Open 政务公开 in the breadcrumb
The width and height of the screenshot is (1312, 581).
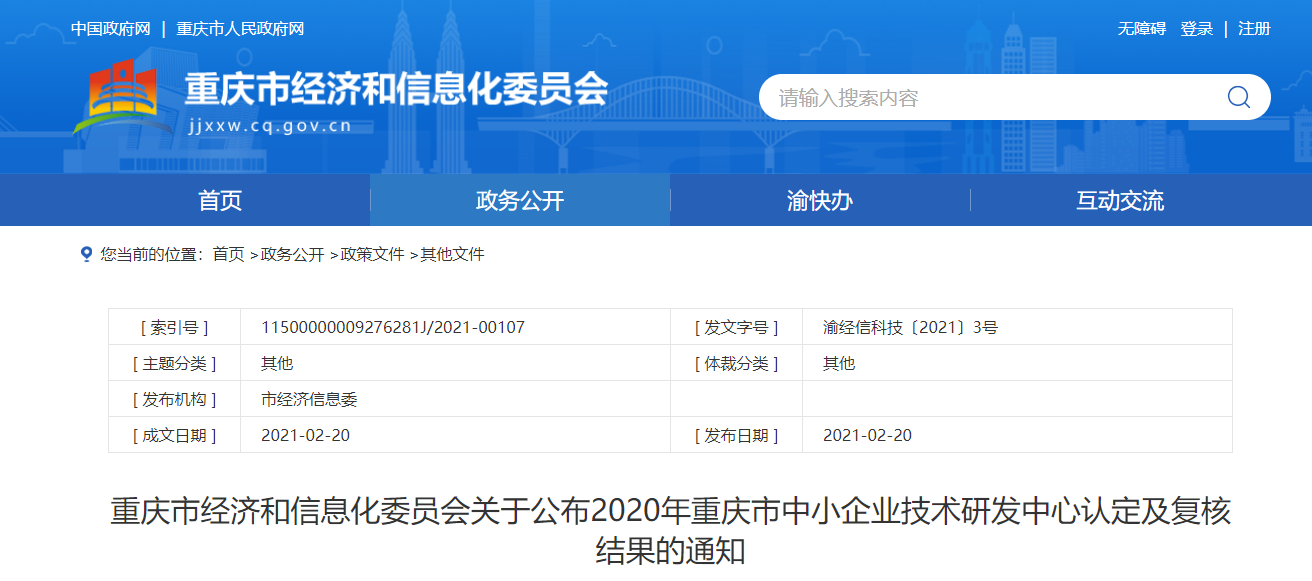tap(292, 255)
